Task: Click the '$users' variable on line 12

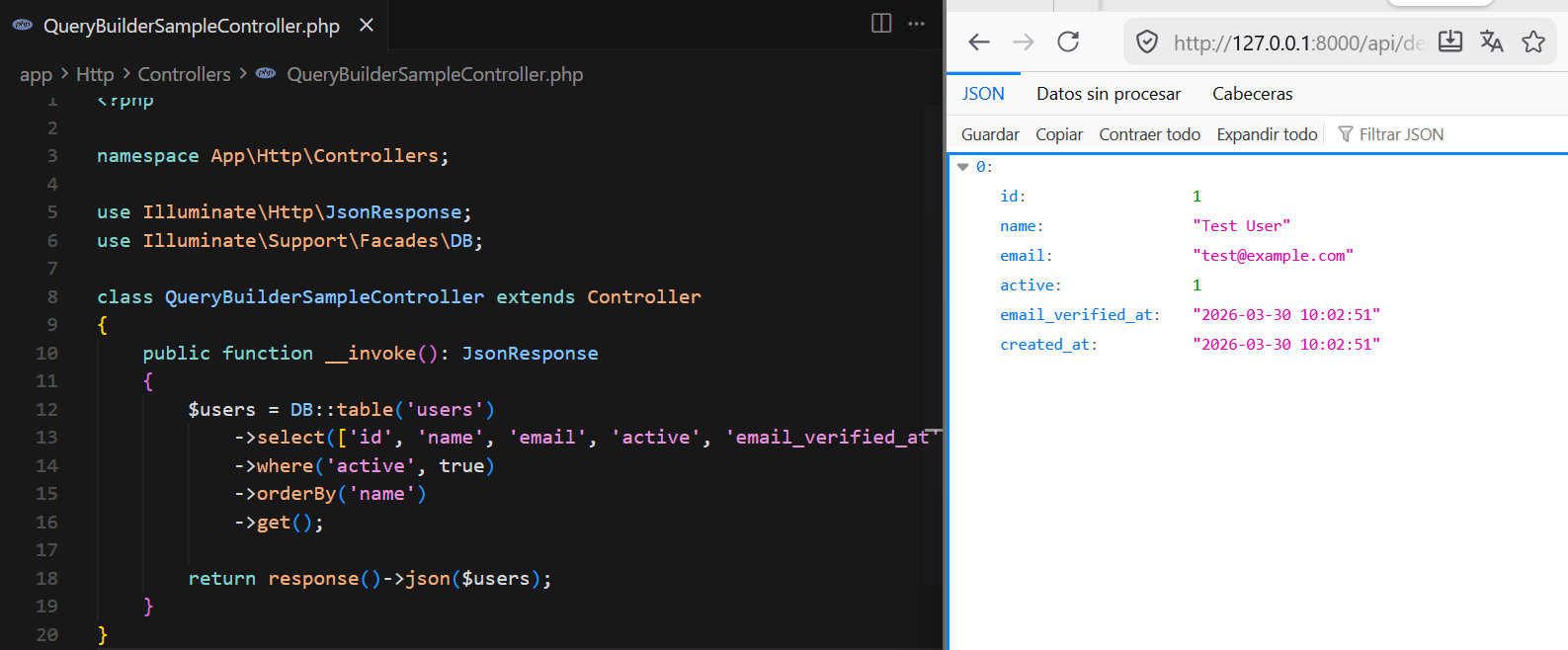Action: pos(221,410)
